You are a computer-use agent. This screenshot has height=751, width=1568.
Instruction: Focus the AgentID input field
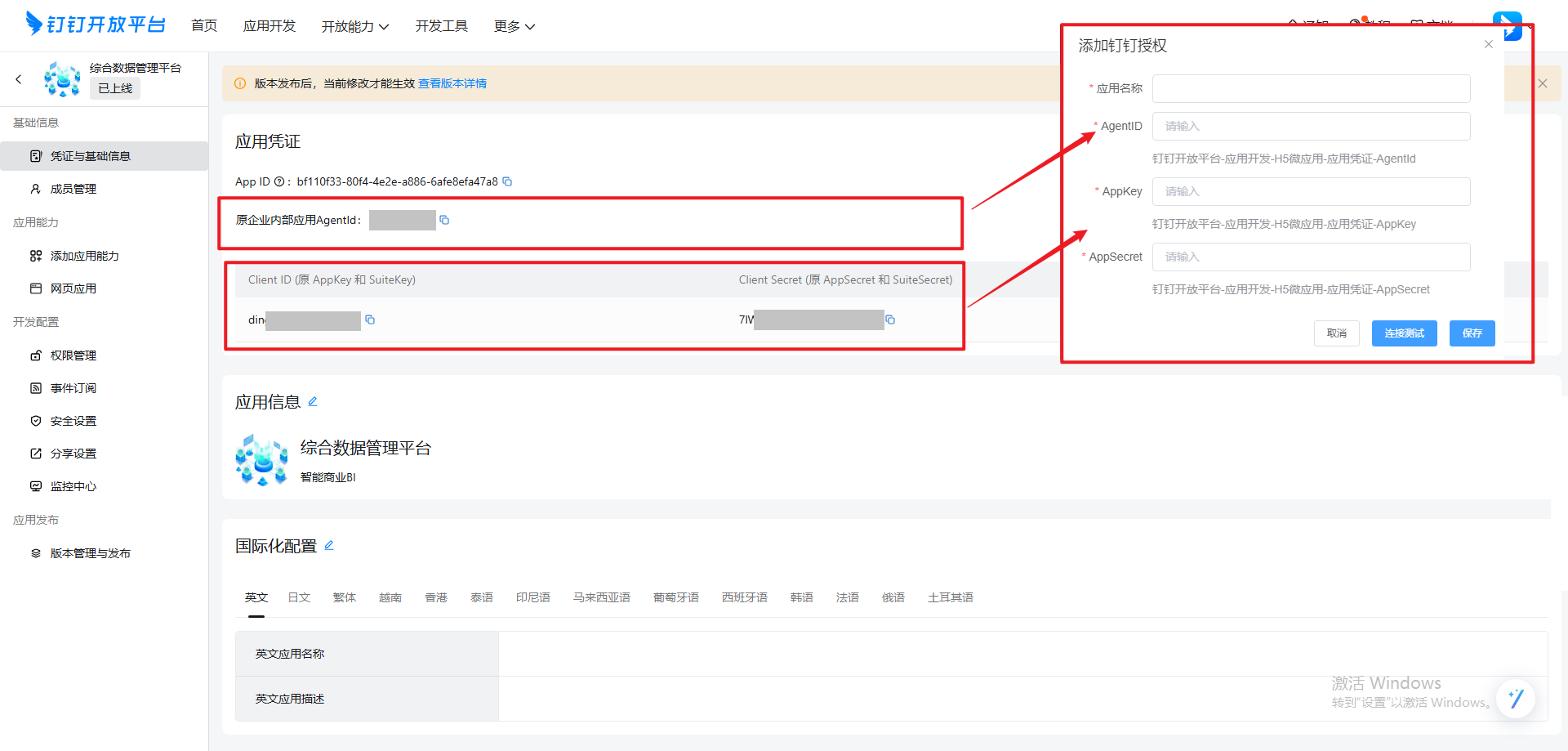tap(1312, 126)
